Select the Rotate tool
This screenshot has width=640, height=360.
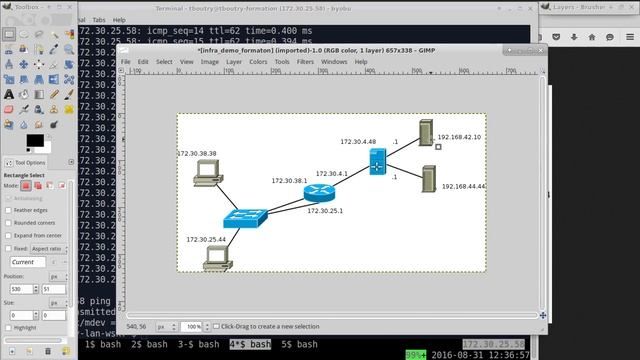[x=69, y=64]
